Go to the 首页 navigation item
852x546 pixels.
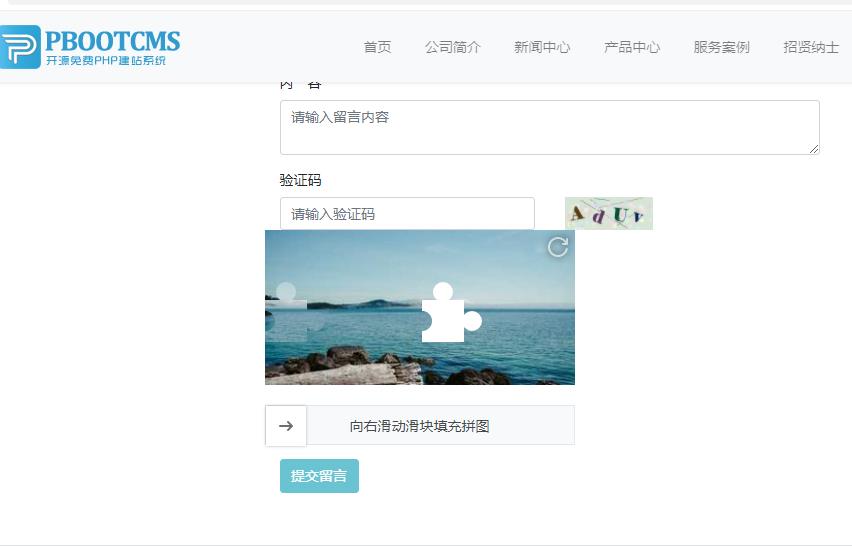click(x=377, y=47)
